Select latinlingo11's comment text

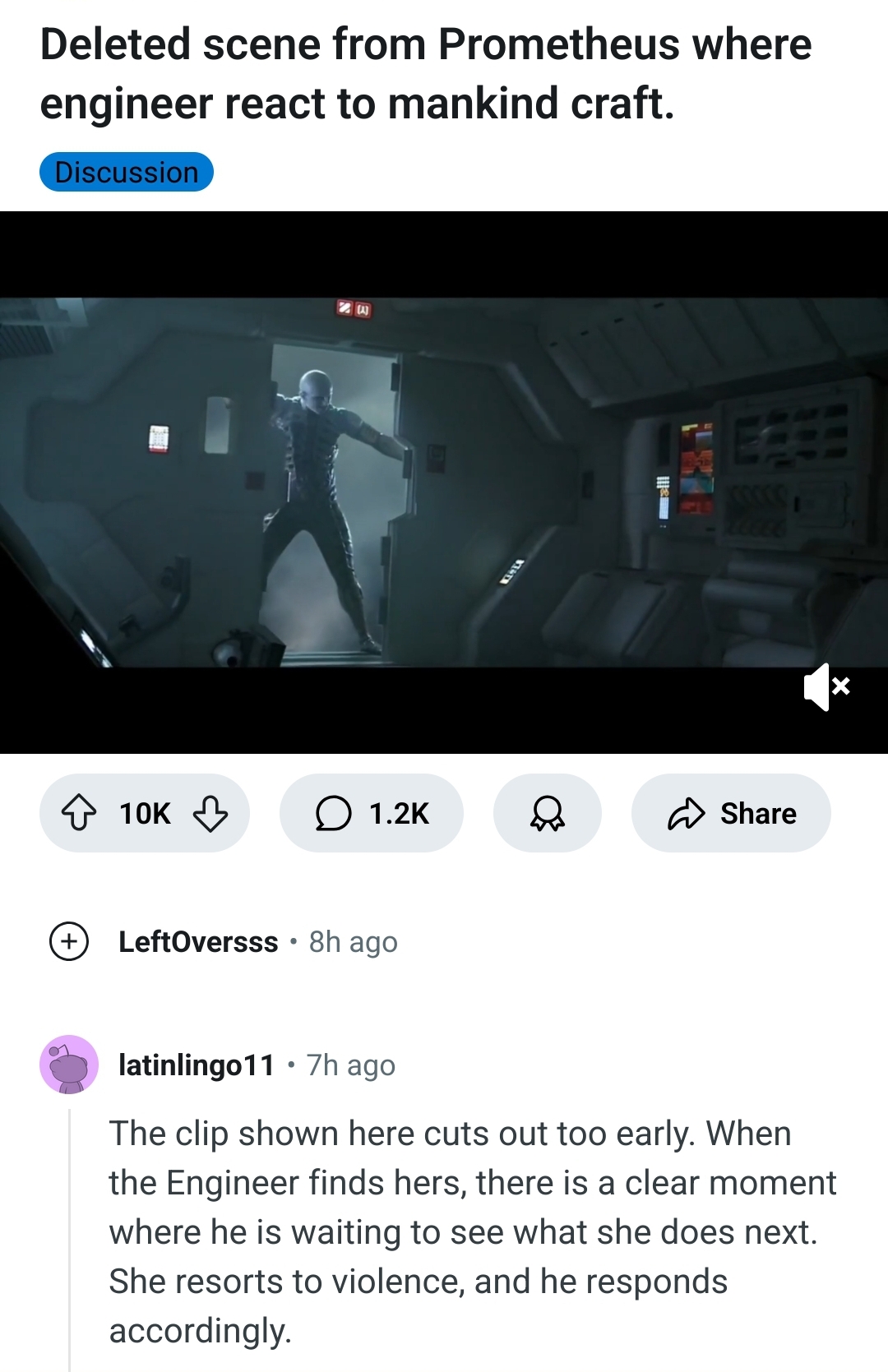point(473,1232)
